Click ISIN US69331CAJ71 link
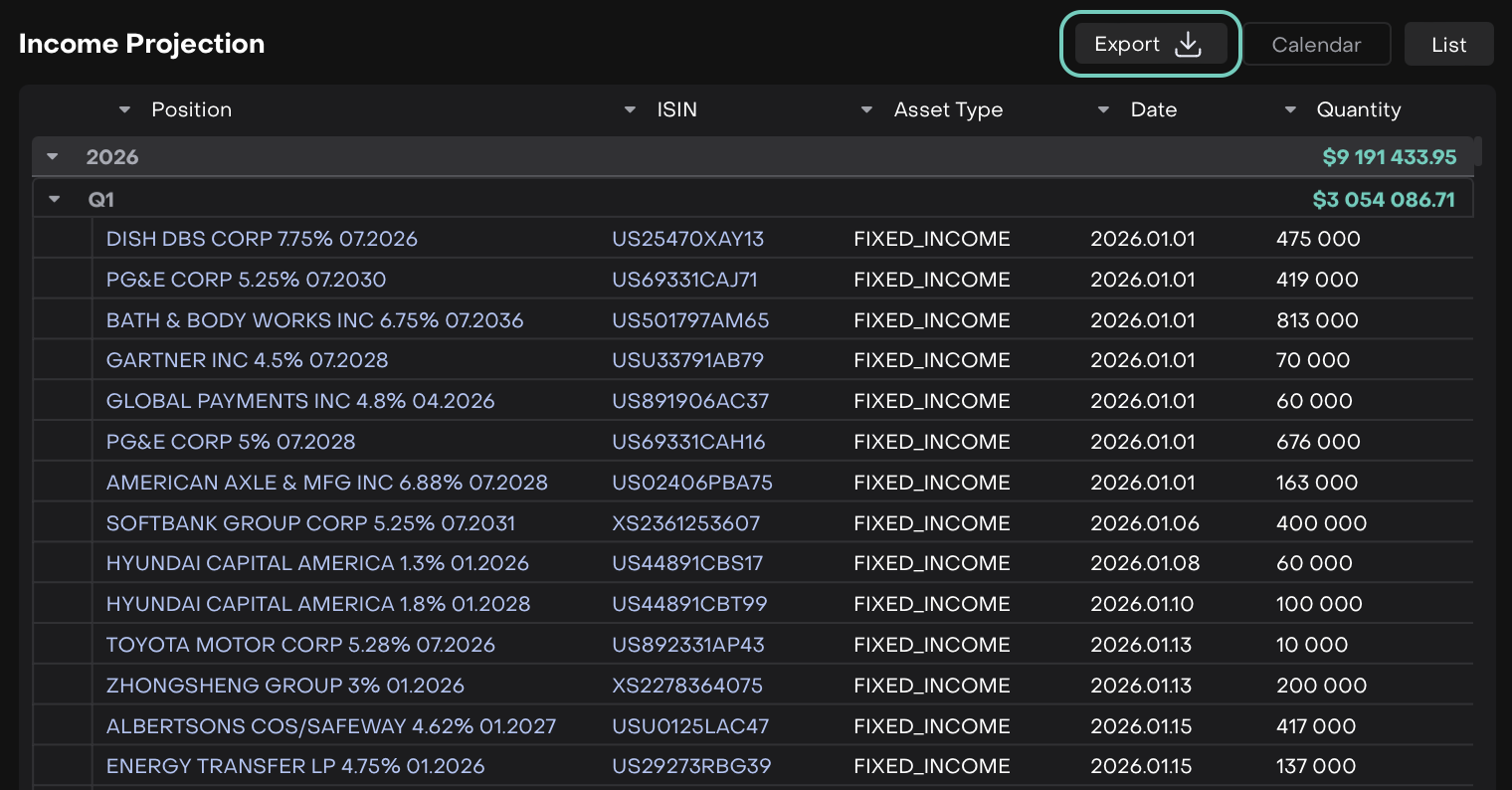1512x790 pixels. click(684, 280)
